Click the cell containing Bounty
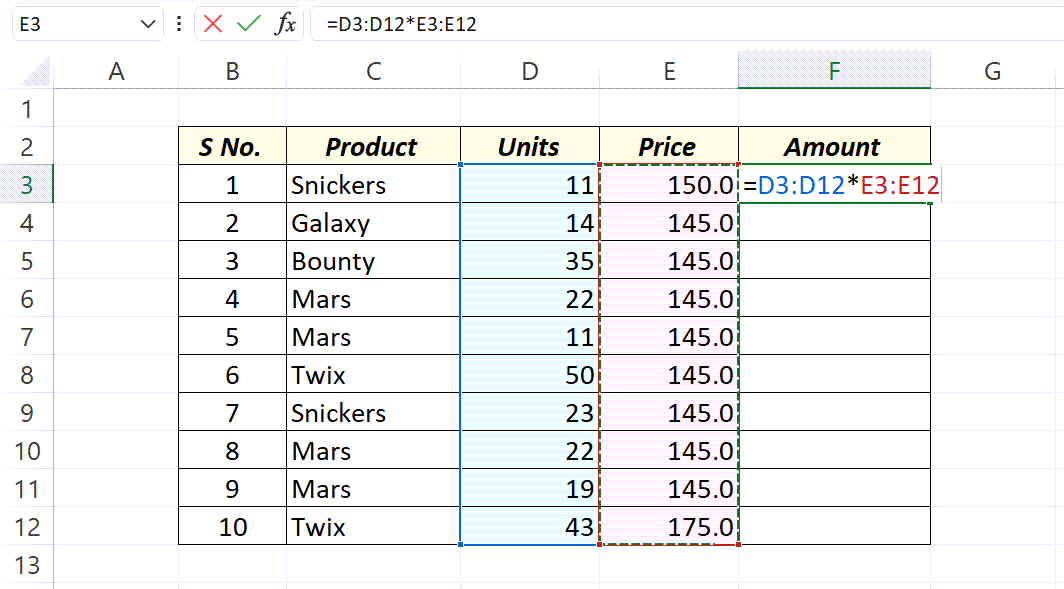Viewport: 1064px width, 589px height. (x=372, y=260)
